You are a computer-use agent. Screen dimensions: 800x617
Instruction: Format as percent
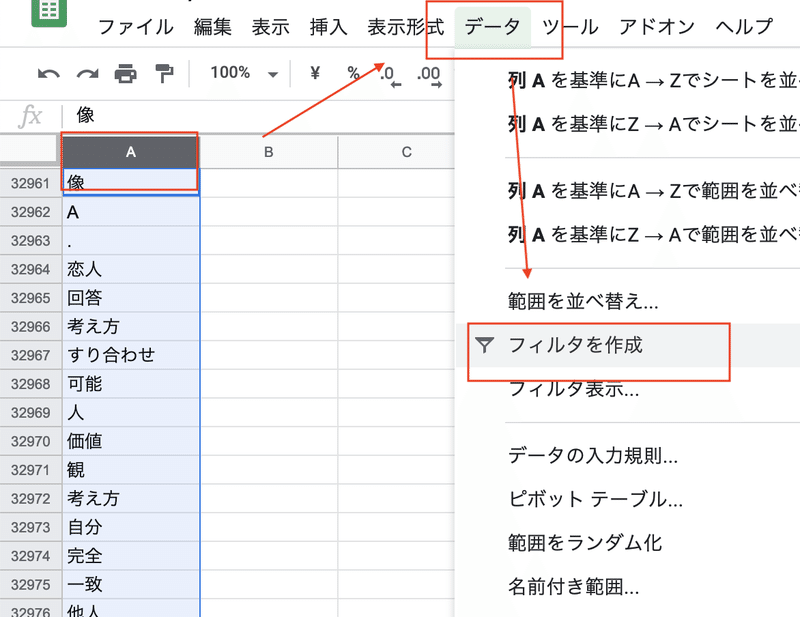[353, 73]
